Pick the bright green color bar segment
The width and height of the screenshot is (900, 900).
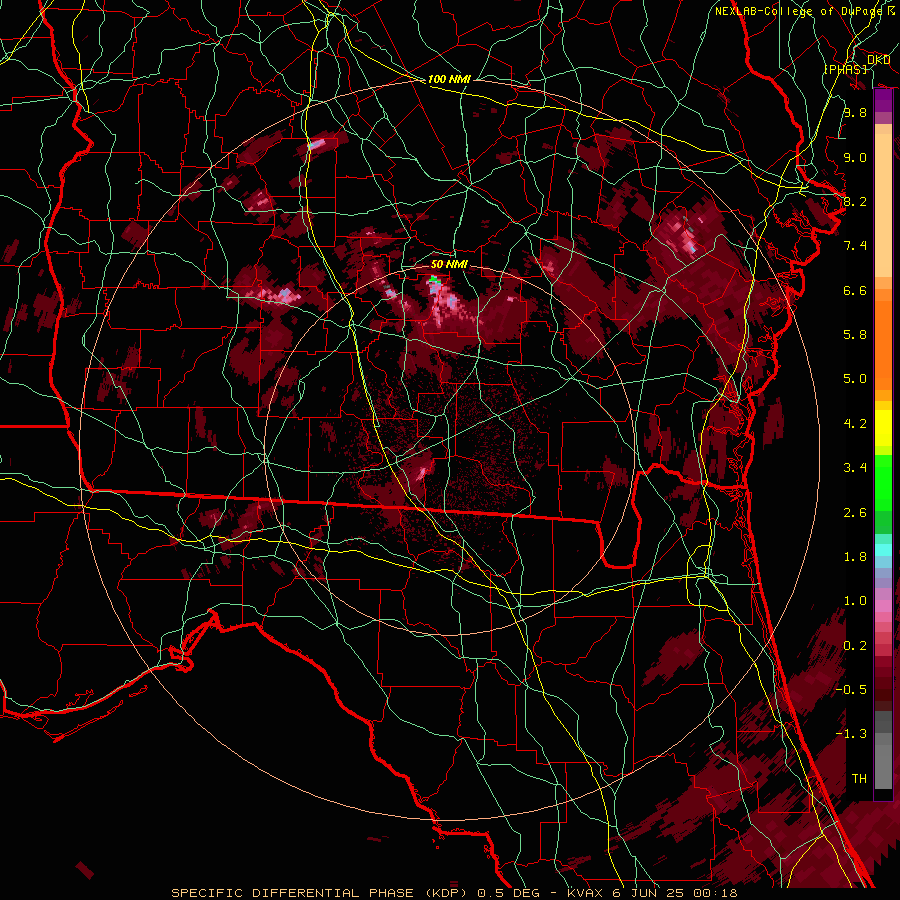pos(883,482)
